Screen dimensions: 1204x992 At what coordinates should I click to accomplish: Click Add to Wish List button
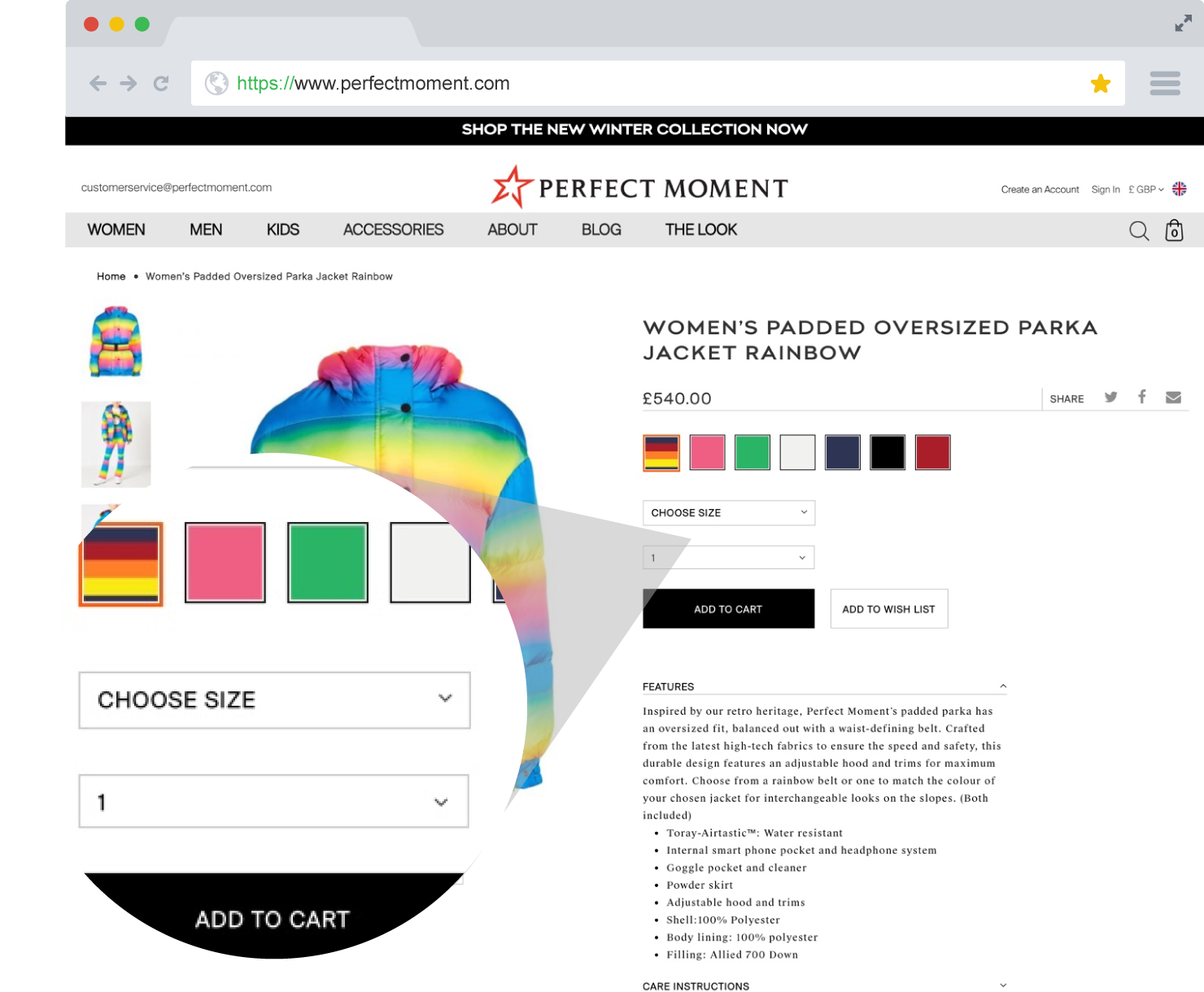point(889,608)
